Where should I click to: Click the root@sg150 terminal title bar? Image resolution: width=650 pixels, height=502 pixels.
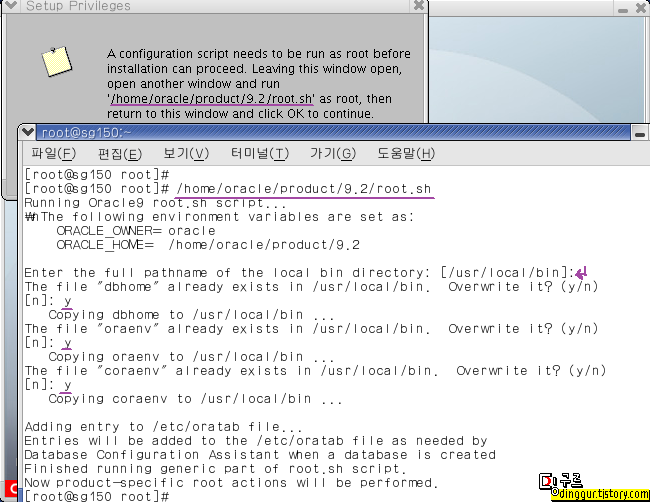click(333, 133)
